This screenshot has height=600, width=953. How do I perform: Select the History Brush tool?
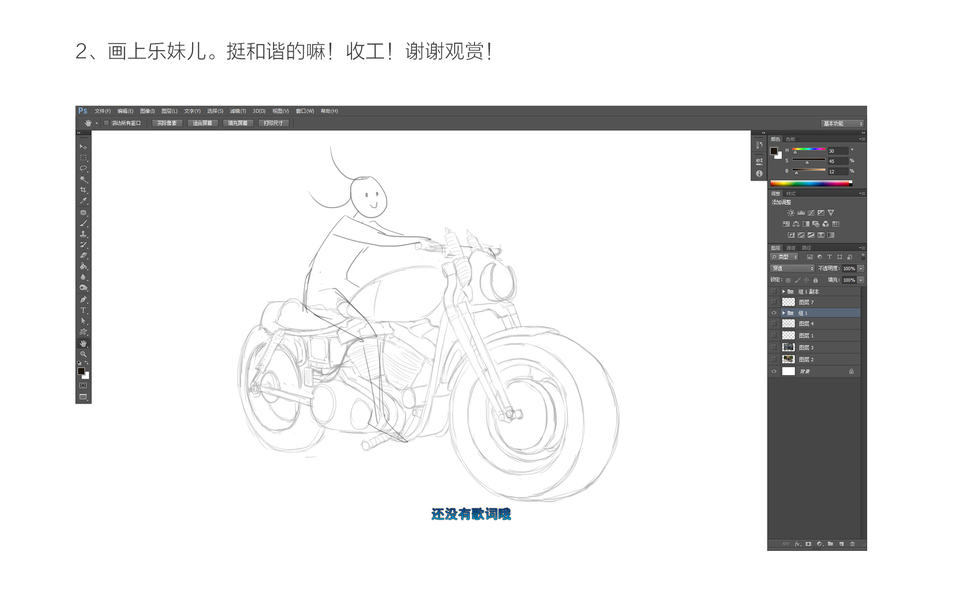click(83, 244)
